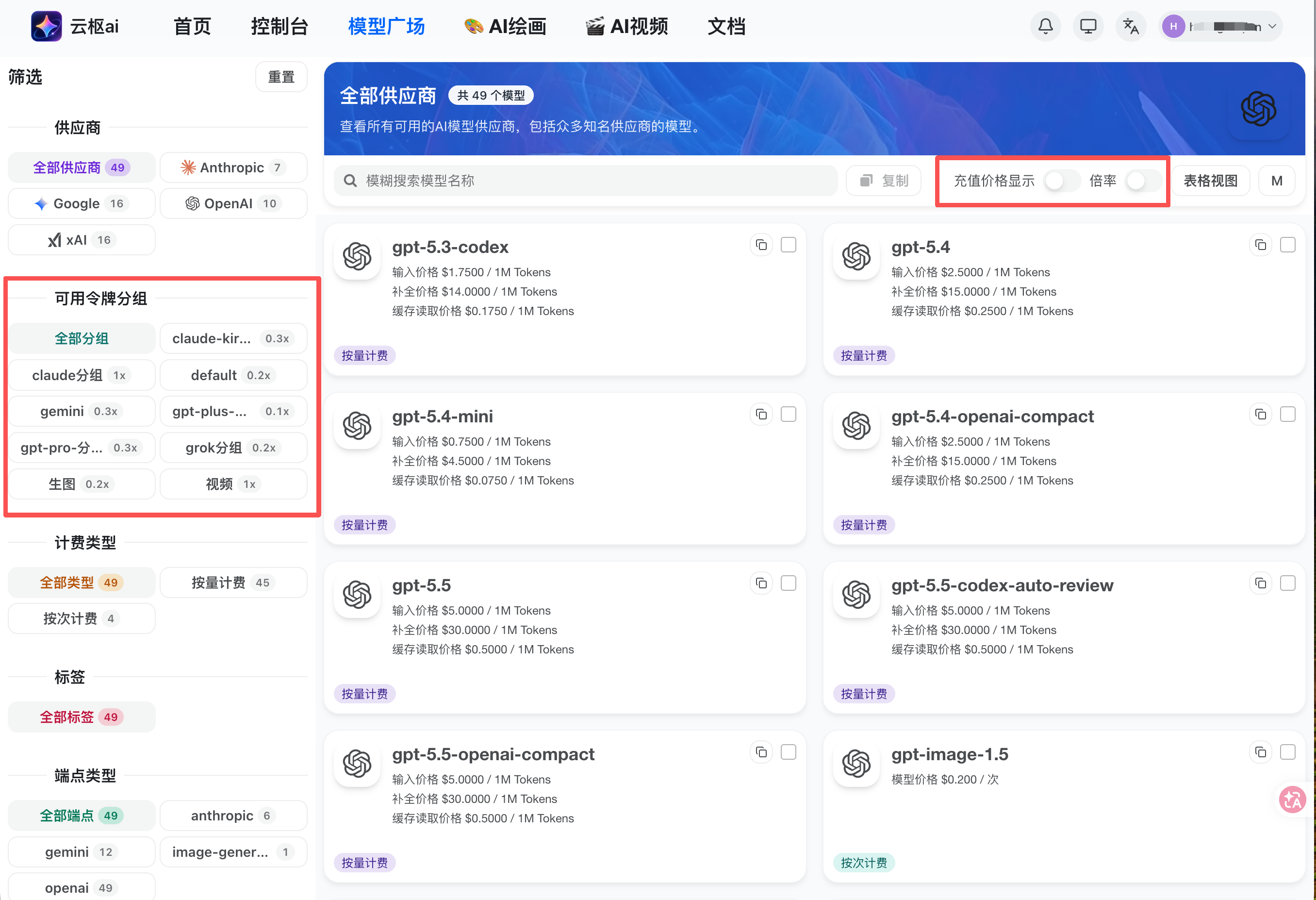
Task: Check the gpt-5.5 selection checkbox
Action: 788,583
